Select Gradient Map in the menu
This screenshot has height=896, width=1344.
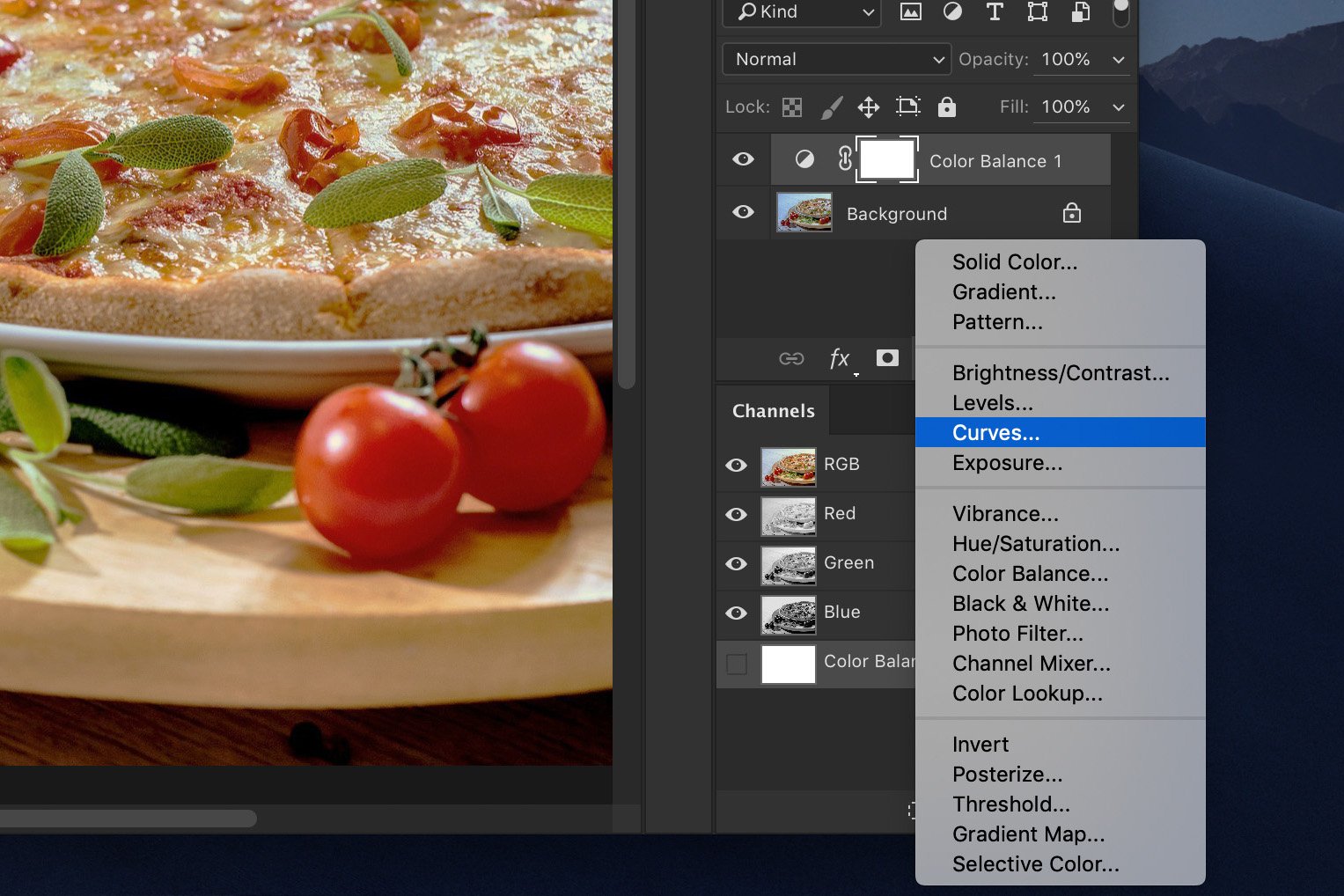click(x=1028, y=834)
